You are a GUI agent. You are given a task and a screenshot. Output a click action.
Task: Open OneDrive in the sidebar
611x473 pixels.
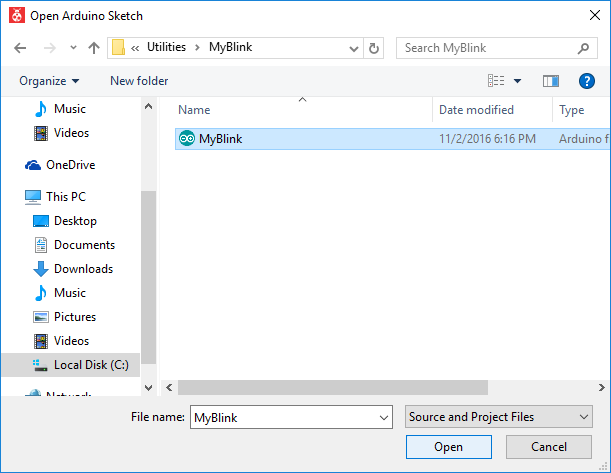60,165
